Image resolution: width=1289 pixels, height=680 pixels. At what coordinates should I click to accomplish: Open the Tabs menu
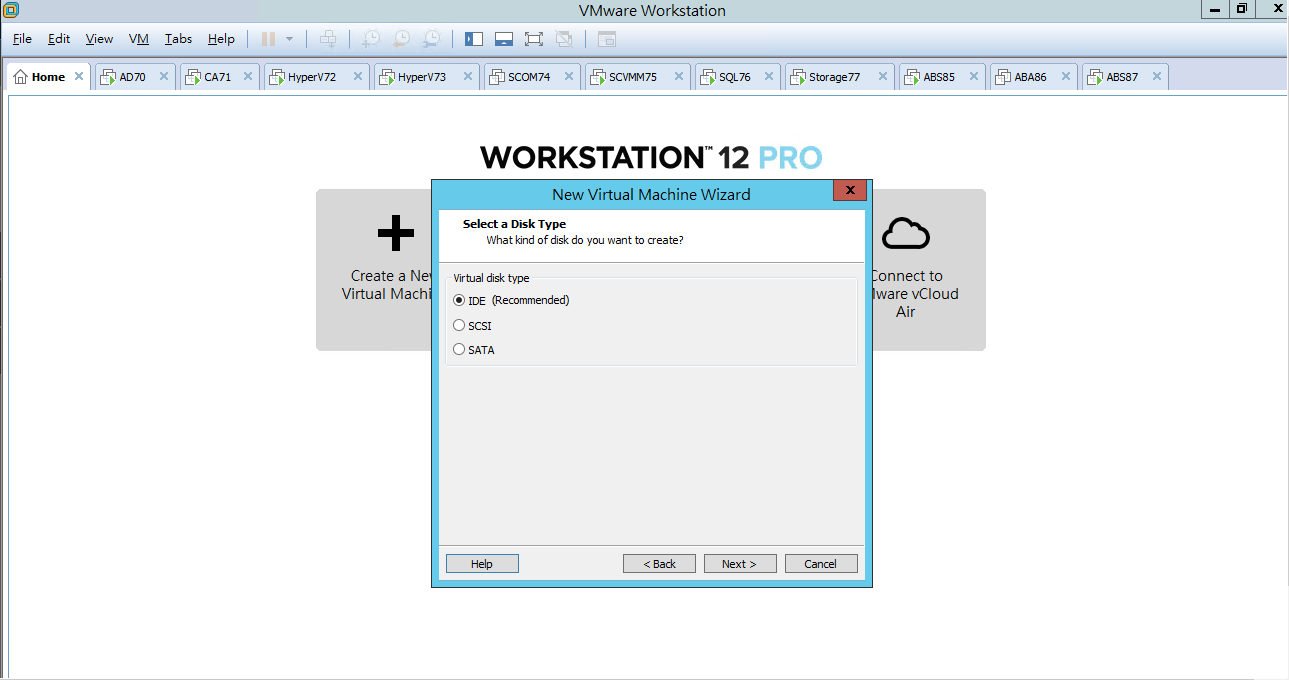coord(178,39)
